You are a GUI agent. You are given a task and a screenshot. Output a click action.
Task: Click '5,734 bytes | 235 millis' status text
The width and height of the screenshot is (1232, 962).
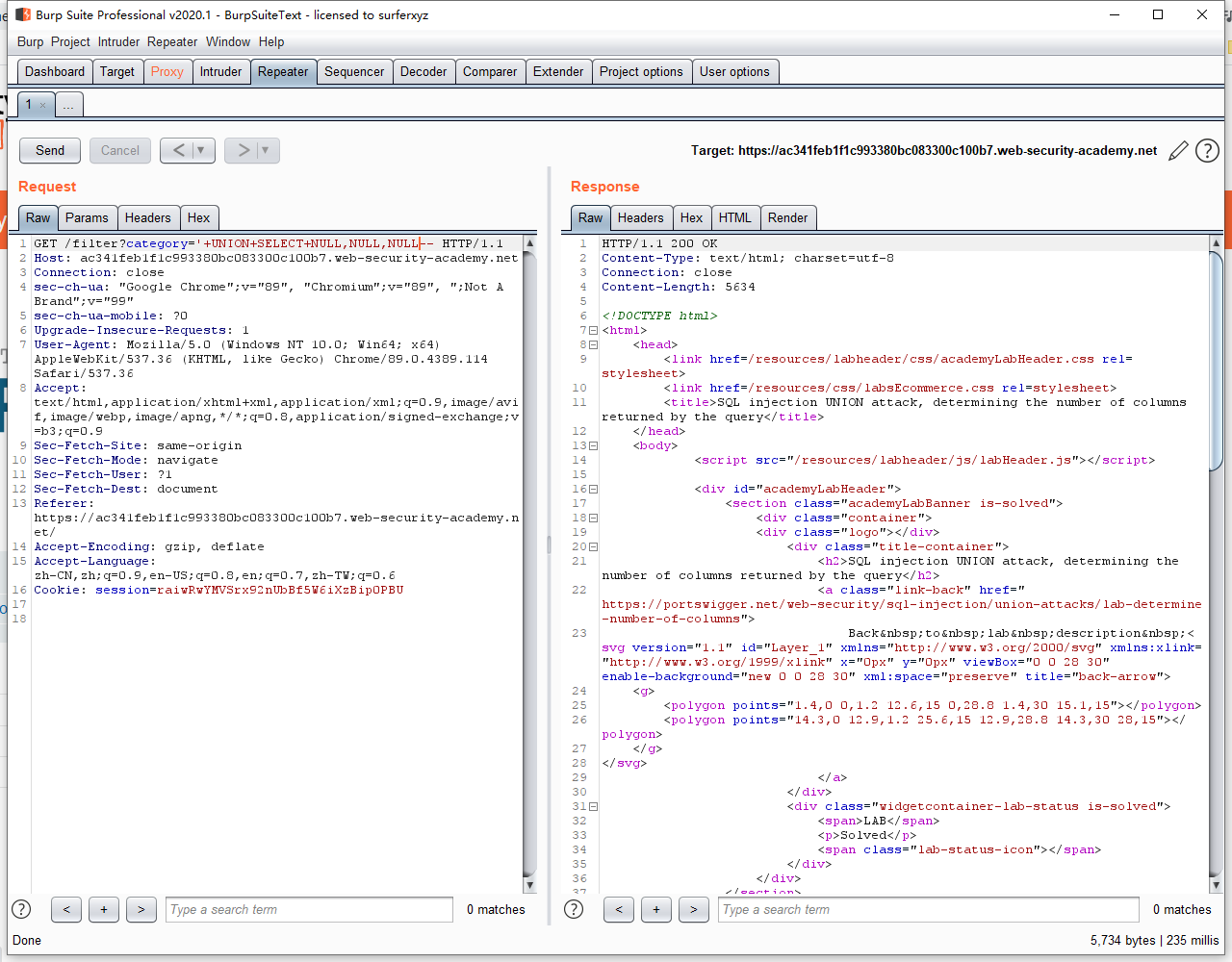(x=1154, y=940)
